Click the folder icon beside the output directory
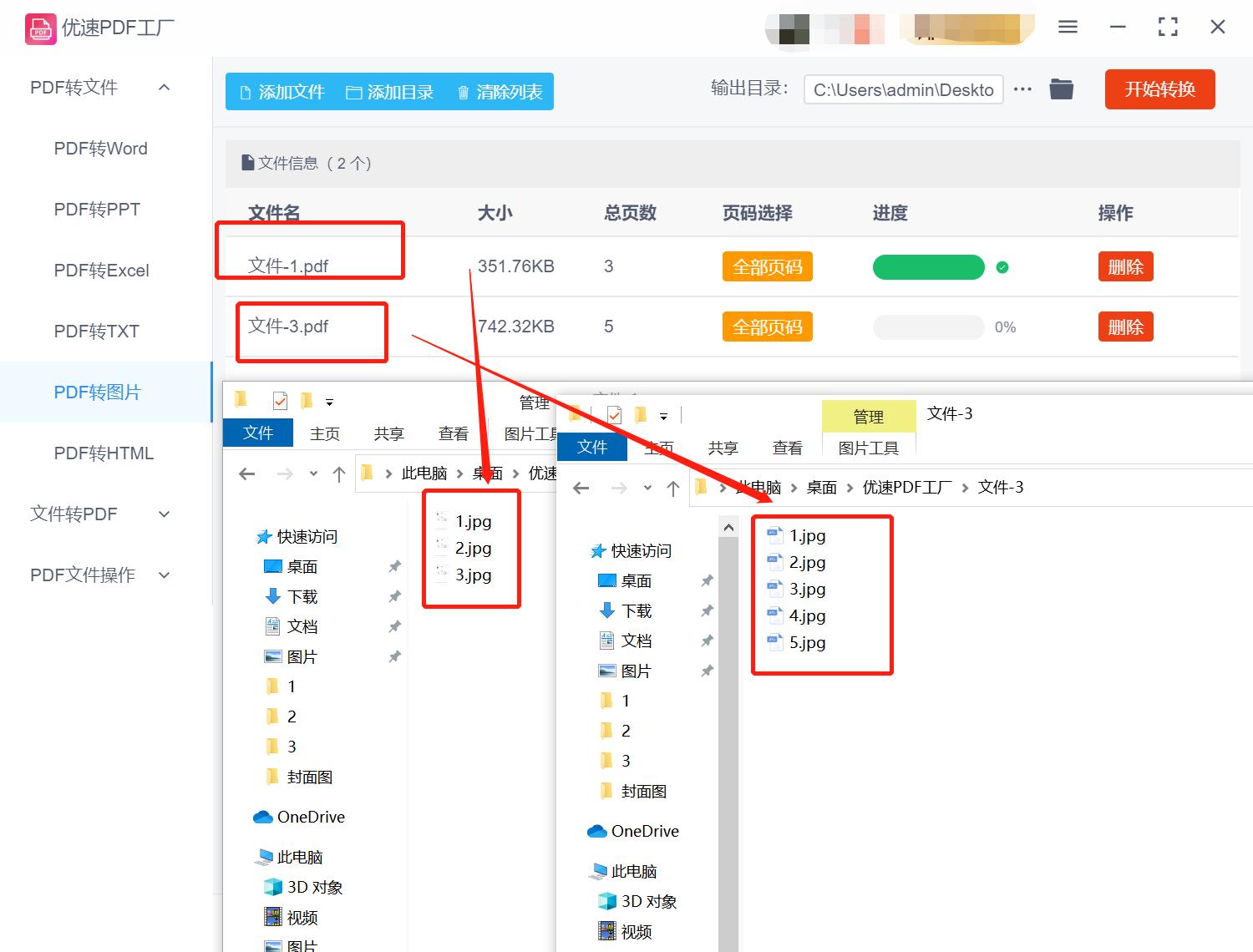Image resolution: width=1253 pixels, height=952 pixels. 1061,89
